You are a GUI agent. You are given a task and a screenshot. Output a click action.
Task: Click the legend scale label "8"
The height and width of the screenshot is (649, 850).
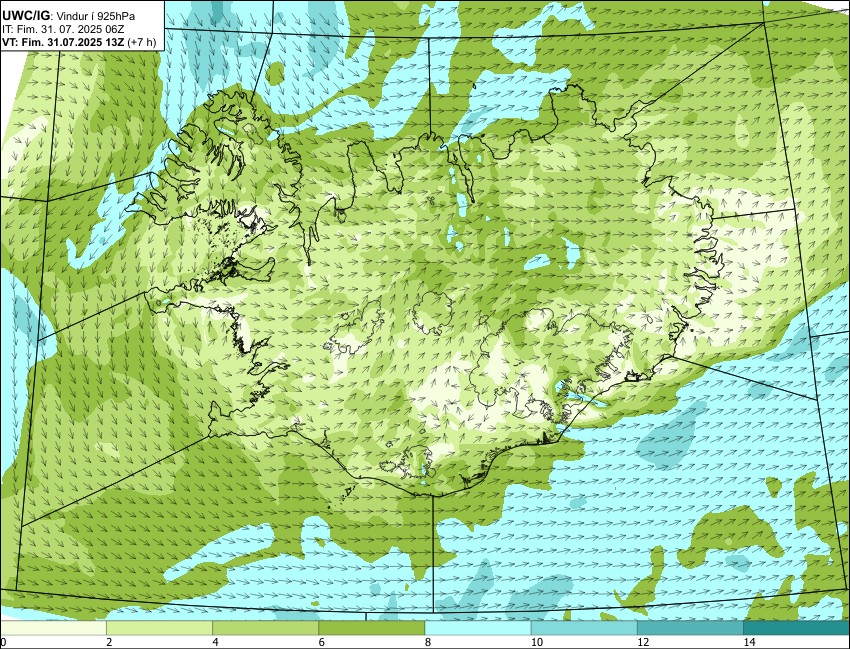[x=428, y=642]
